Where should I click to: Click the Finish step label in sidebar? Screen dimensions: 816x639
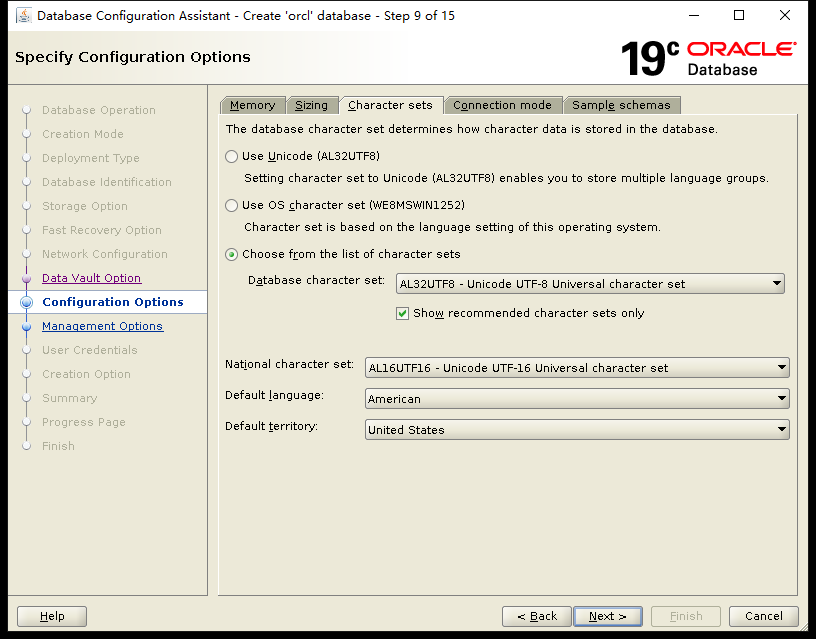(58, 446)
